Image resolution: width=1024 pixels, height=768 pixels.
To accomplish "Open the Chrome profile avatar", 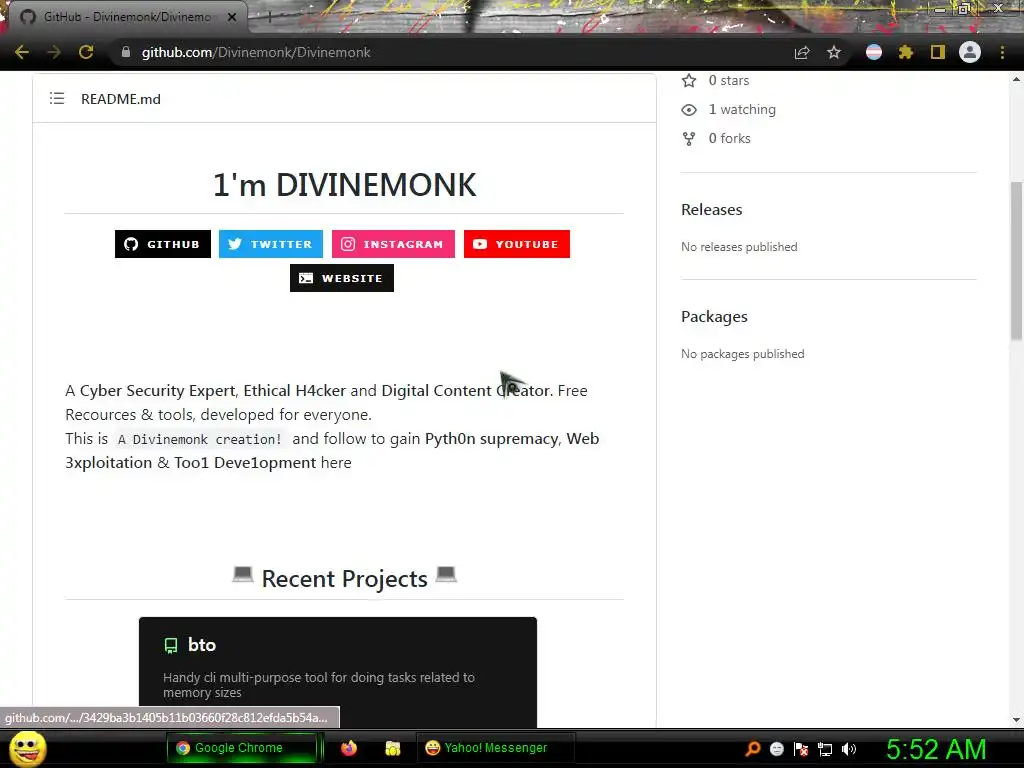I will pyautogui.click(x=970, y=52).
